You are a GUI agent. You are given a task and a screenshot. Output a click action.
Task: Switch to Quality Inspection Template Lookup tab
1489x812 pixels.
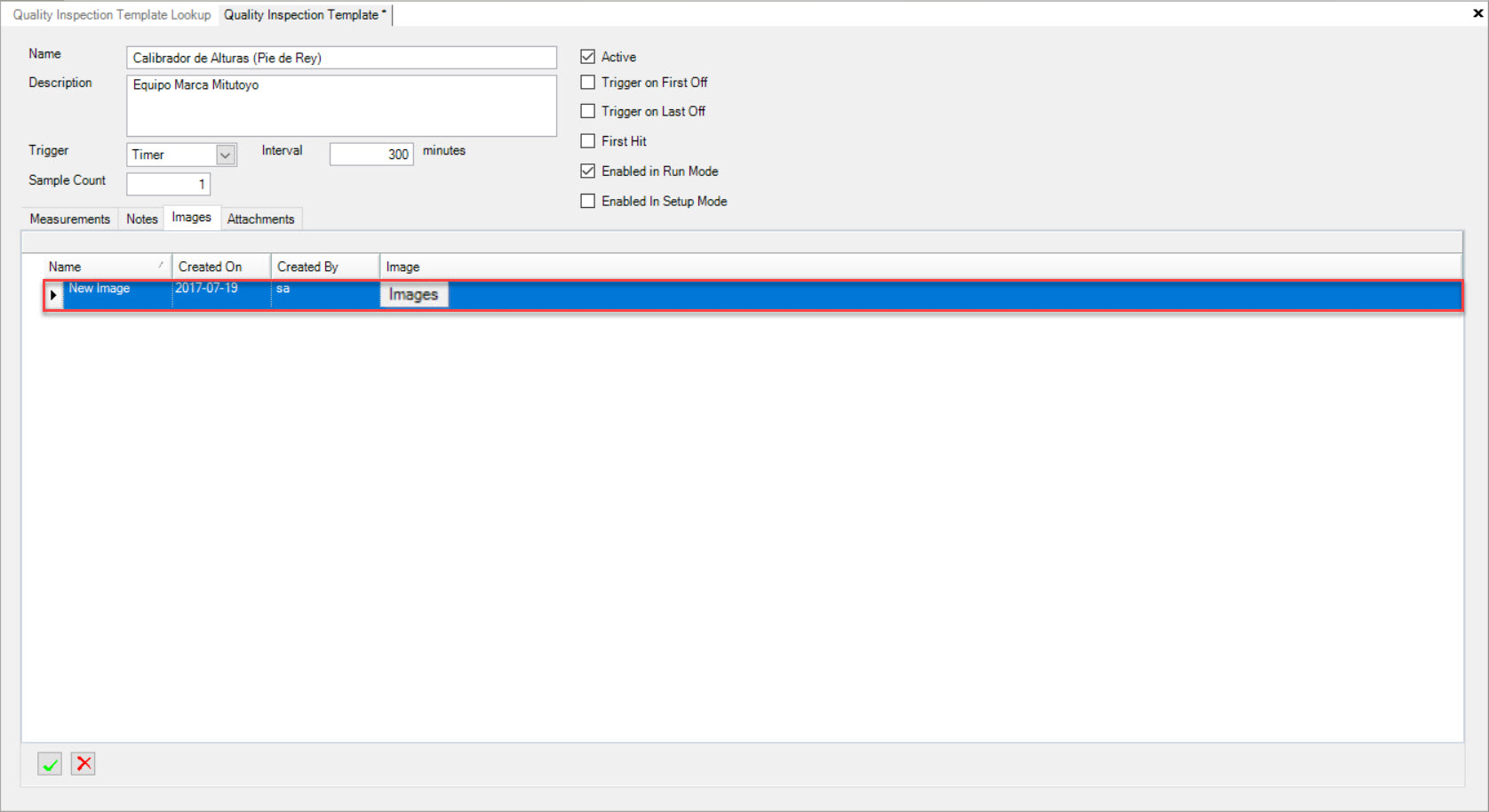[x=112, y=15]
